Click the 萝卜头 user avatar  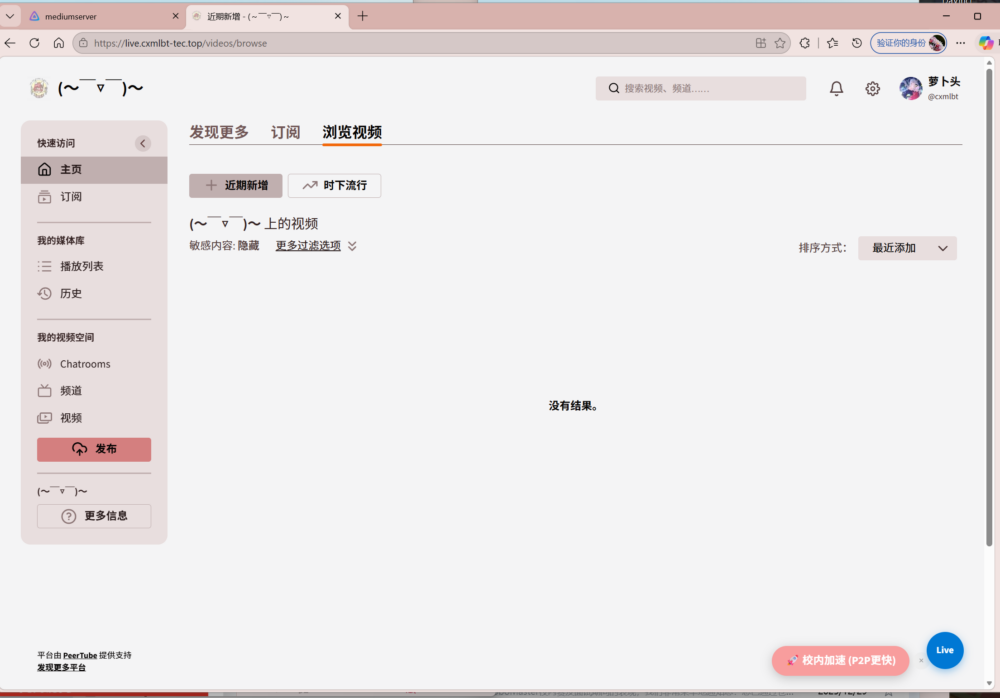910,89
